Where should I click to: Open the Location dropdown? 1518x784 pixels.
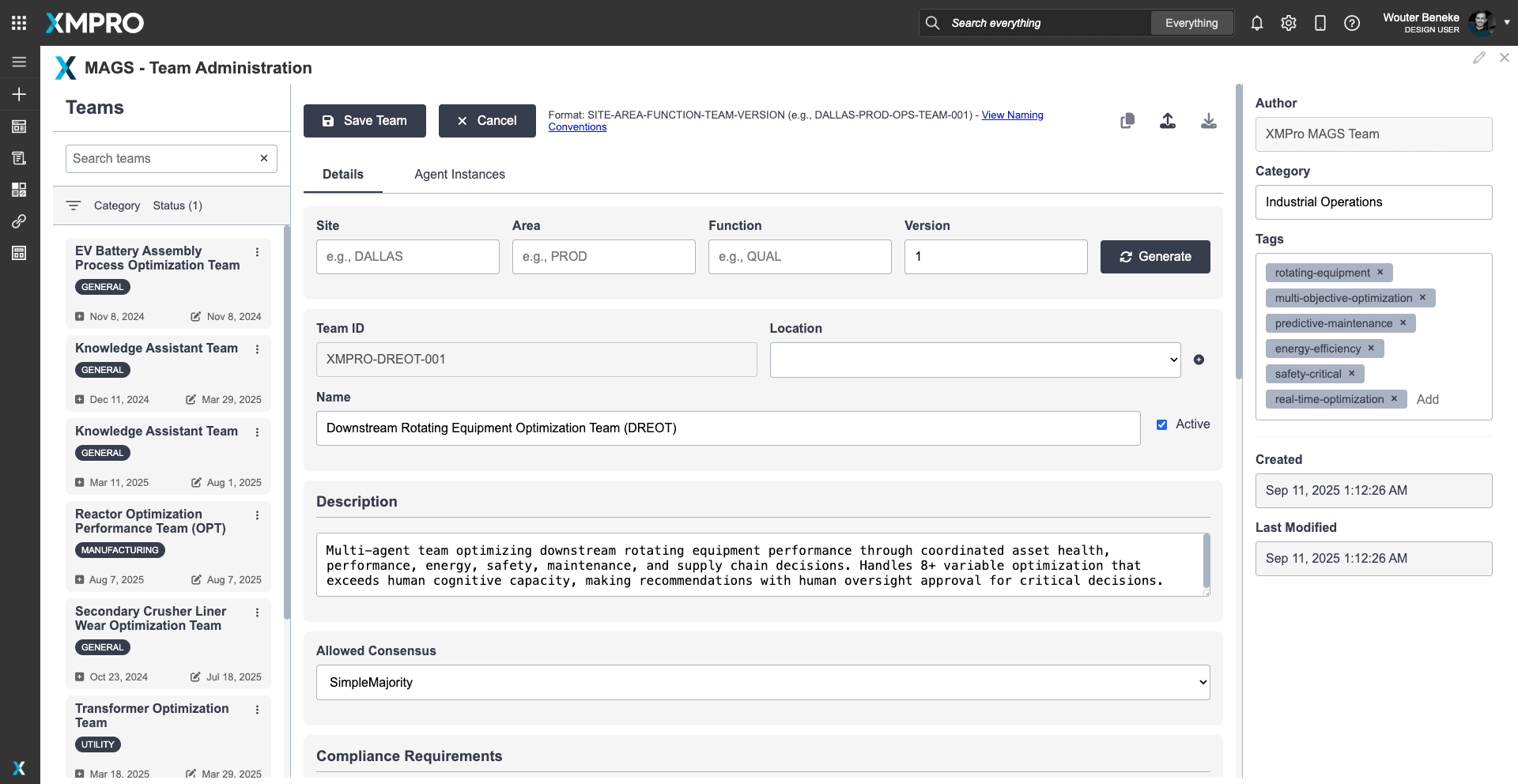tap(975, 360)
